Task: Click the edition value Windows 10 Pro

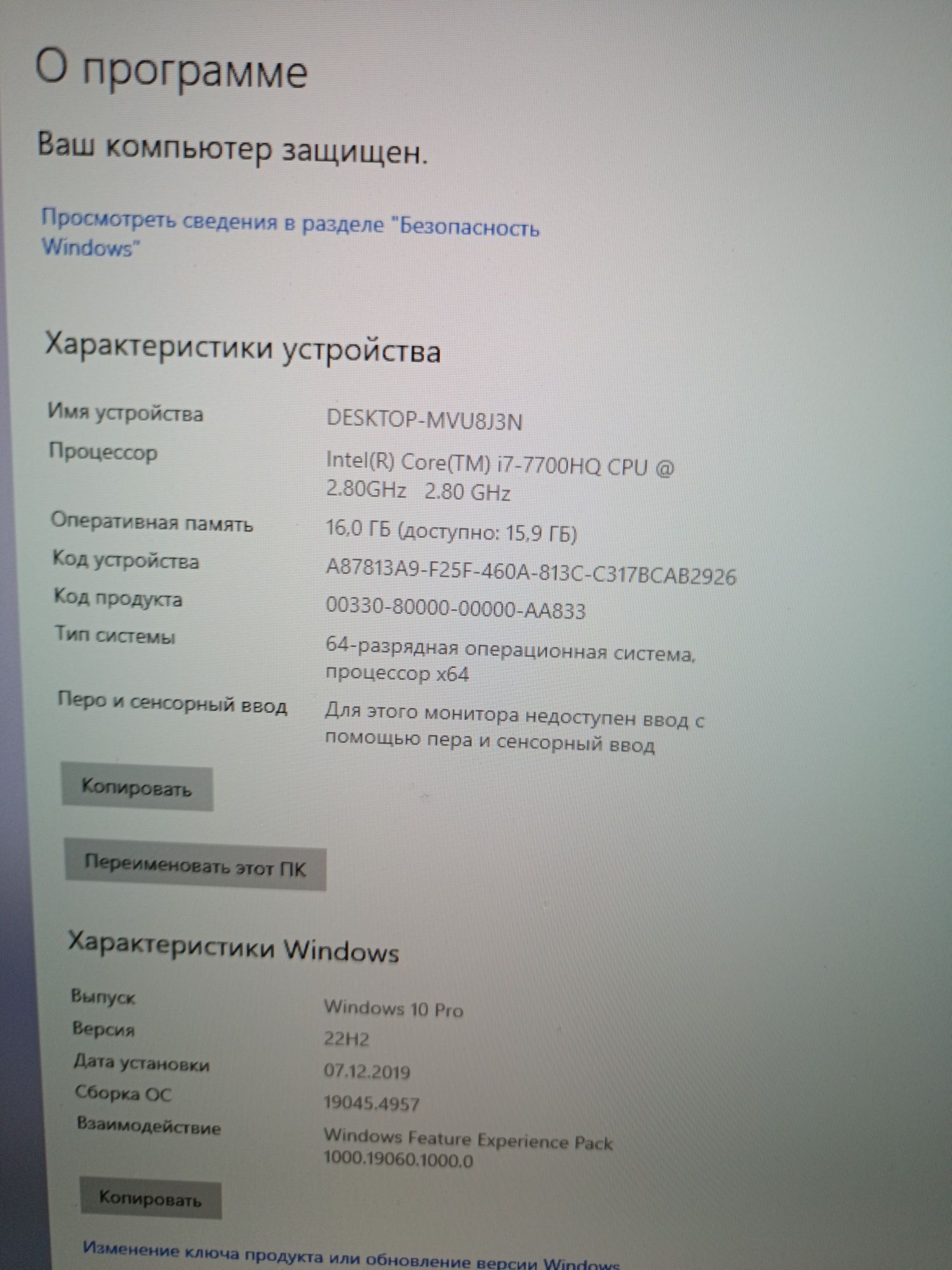Action: click(393, 1008)
